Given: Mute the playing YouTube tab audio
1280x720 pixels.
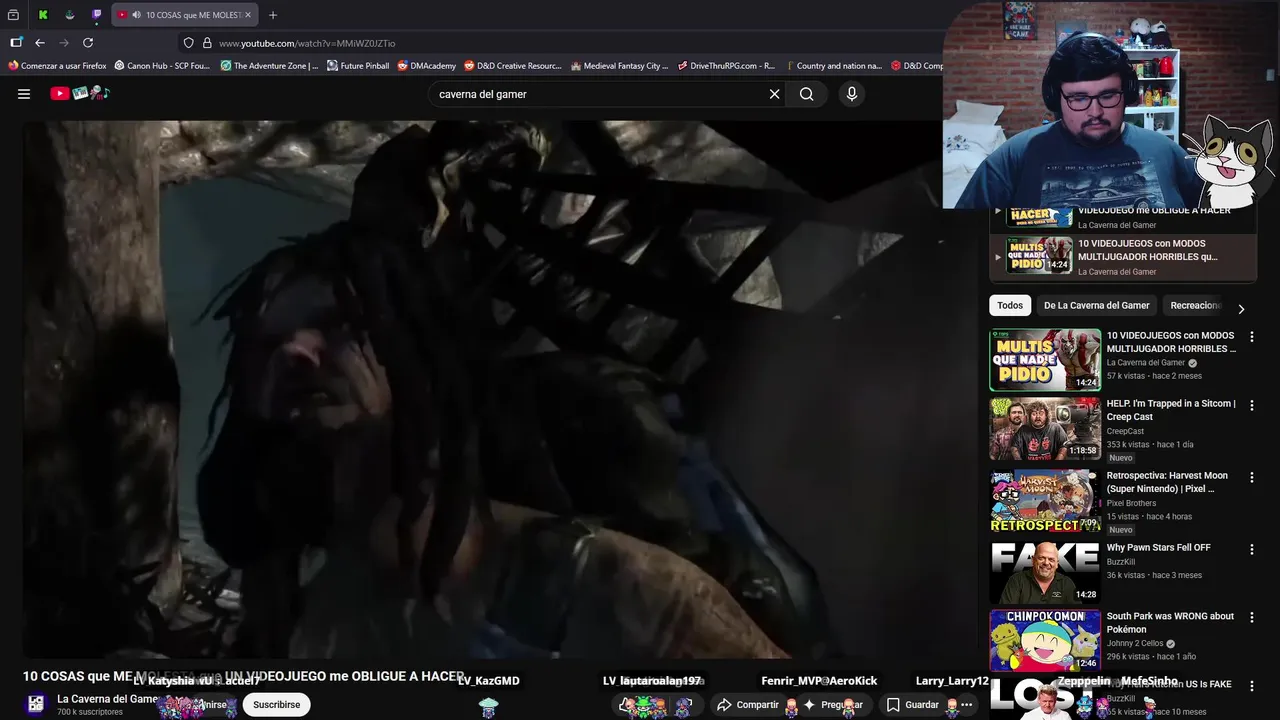Looking at the screenshot, I should point(135,15).
